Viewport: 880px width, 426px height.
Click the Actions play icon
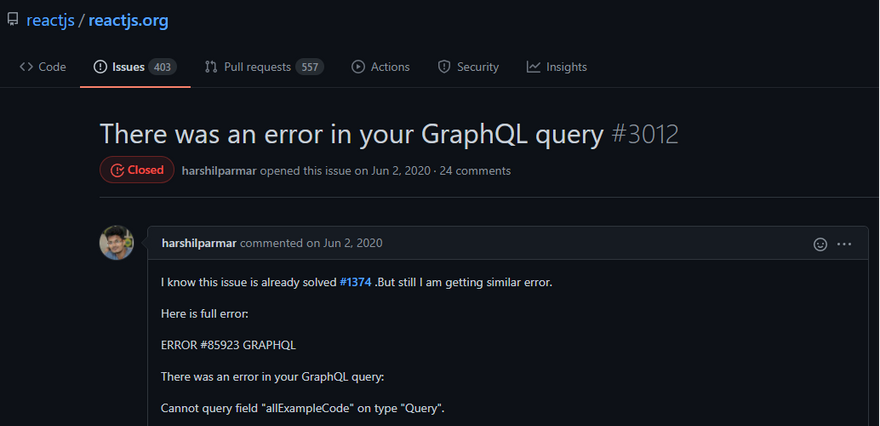point(358,67)
